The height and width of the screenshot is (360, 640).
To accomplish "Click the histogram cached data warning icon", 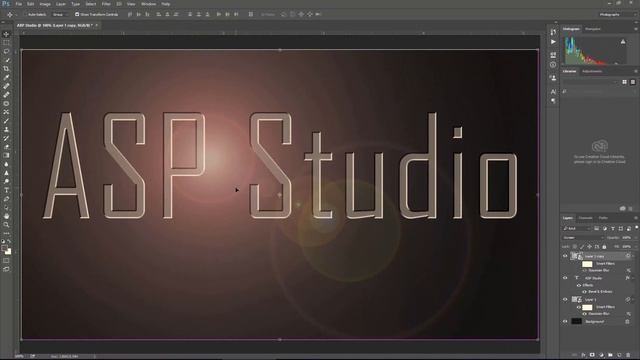I will 623,41.
